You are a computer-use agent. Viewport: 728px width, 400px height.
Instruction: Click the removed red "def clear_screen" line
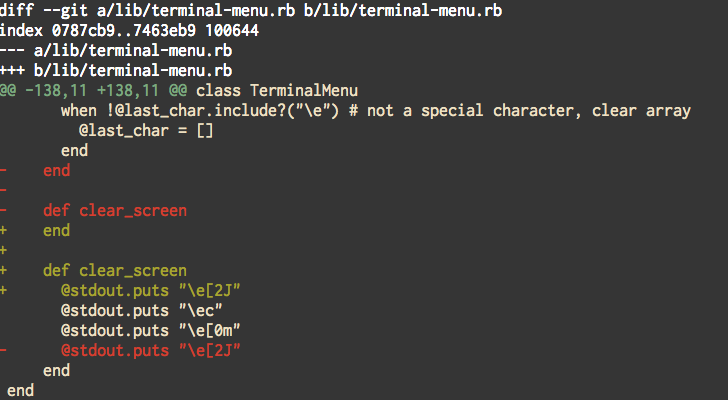pyautogui.click(x=115, y=210)
